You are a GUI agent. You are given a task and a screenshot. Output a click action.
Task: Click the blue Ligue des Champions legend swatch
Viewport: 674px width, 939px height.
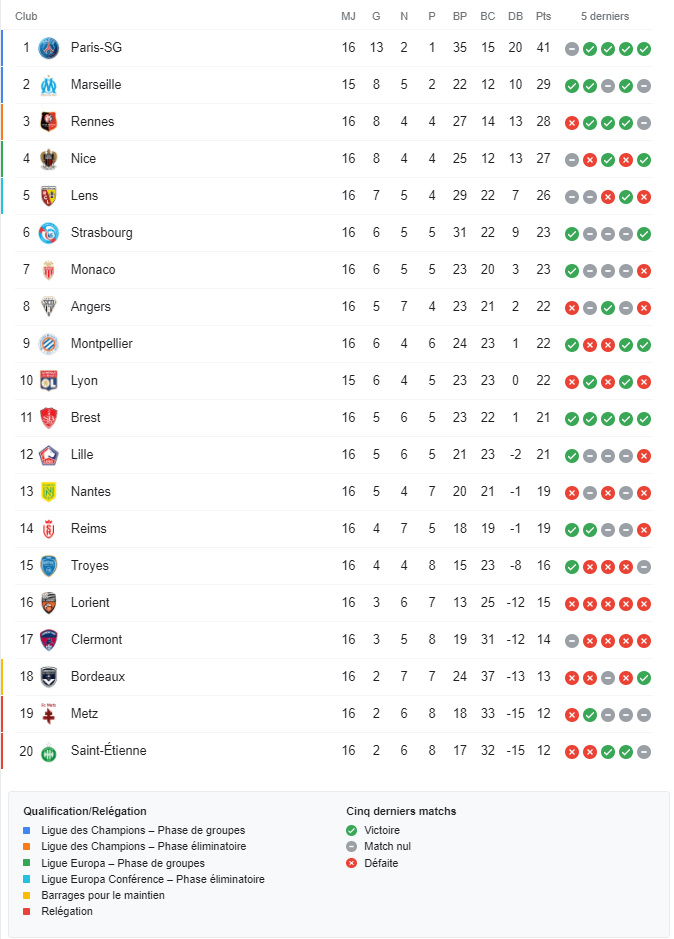point(28,831)
